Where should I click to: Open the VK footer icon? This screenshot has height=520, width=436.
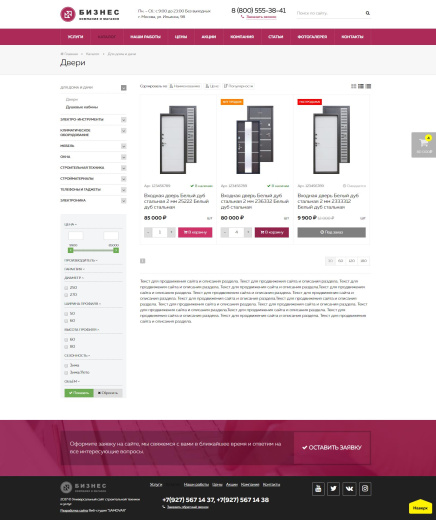pos(349,489)
